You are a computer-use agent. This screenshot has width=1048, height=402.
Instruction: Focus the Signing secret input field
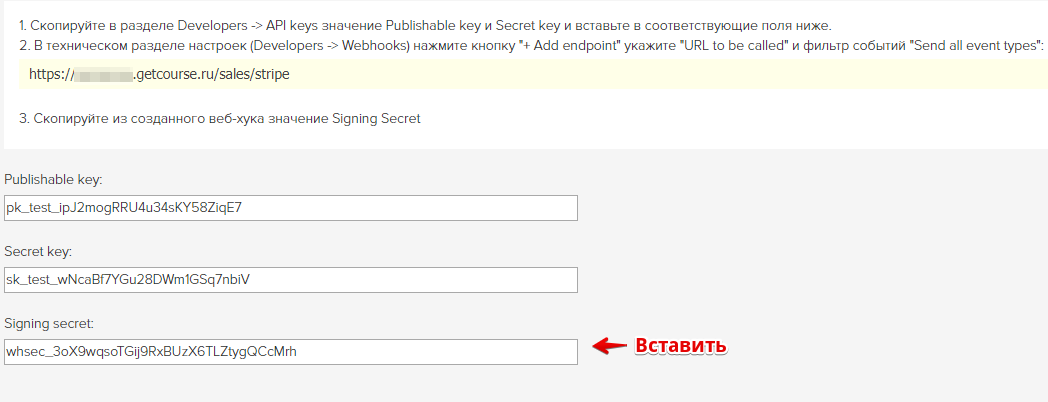click(x=291, y=352)
